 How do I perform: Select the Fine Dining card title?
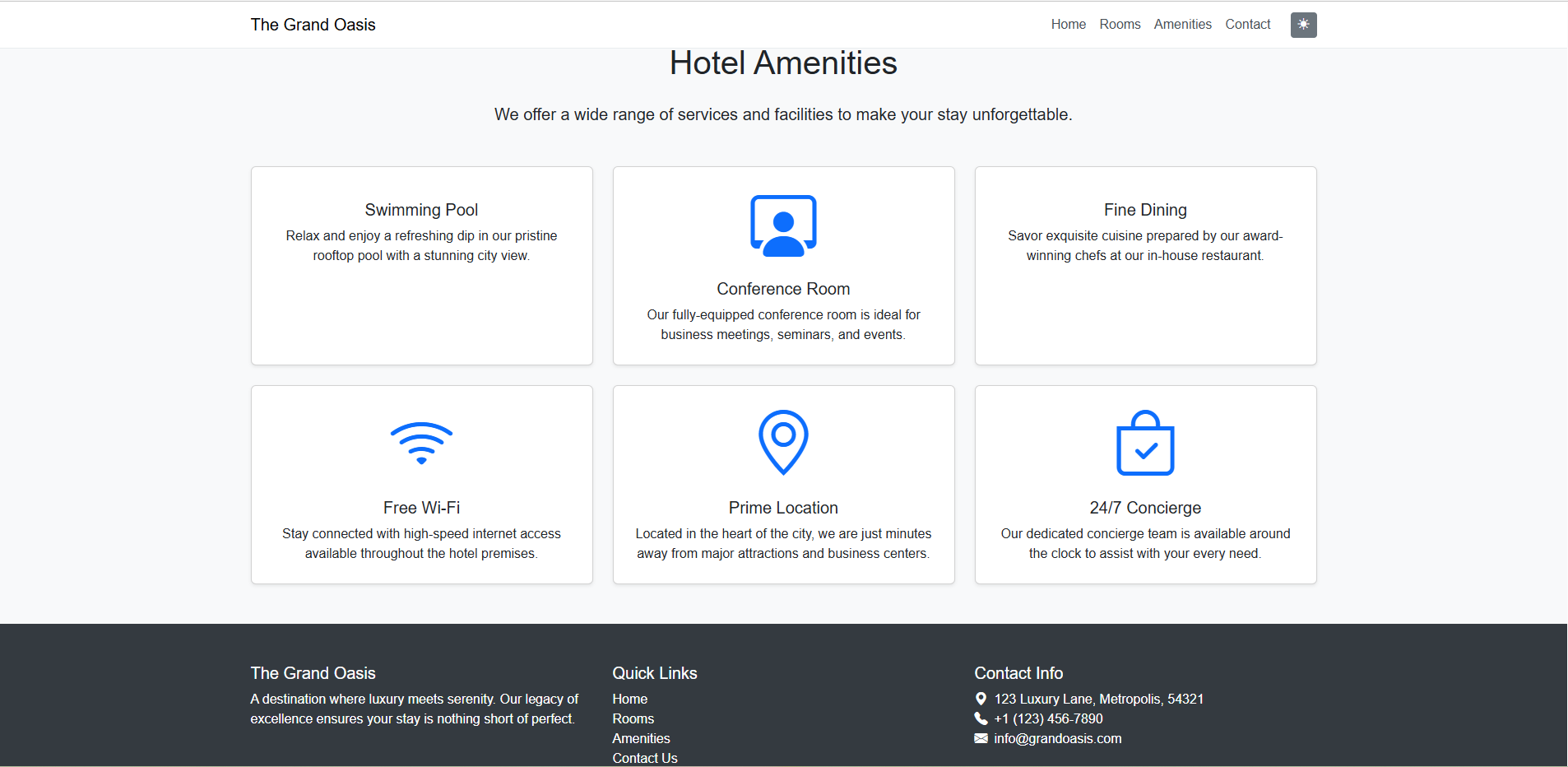(1145, 210)
